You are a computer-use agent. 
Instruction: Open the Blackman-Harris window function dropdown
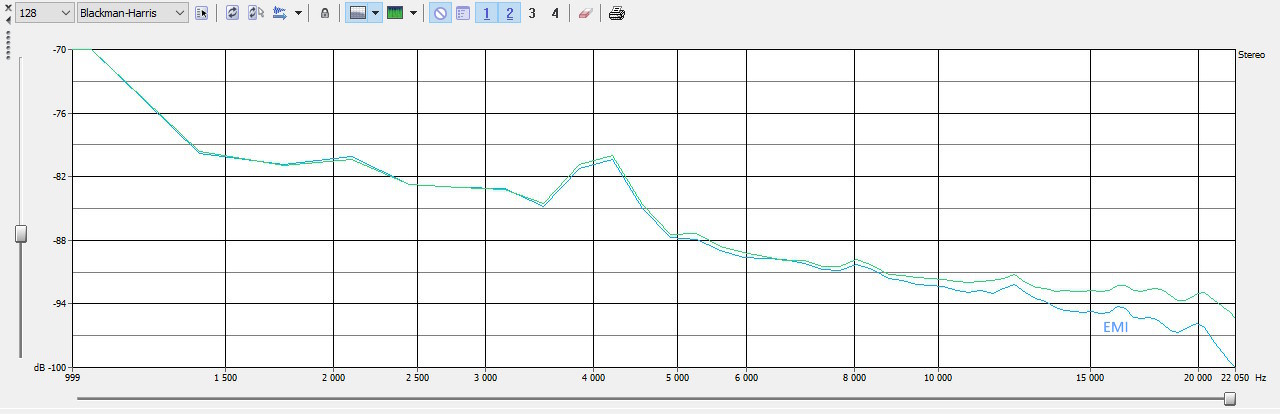coord(132,13)
